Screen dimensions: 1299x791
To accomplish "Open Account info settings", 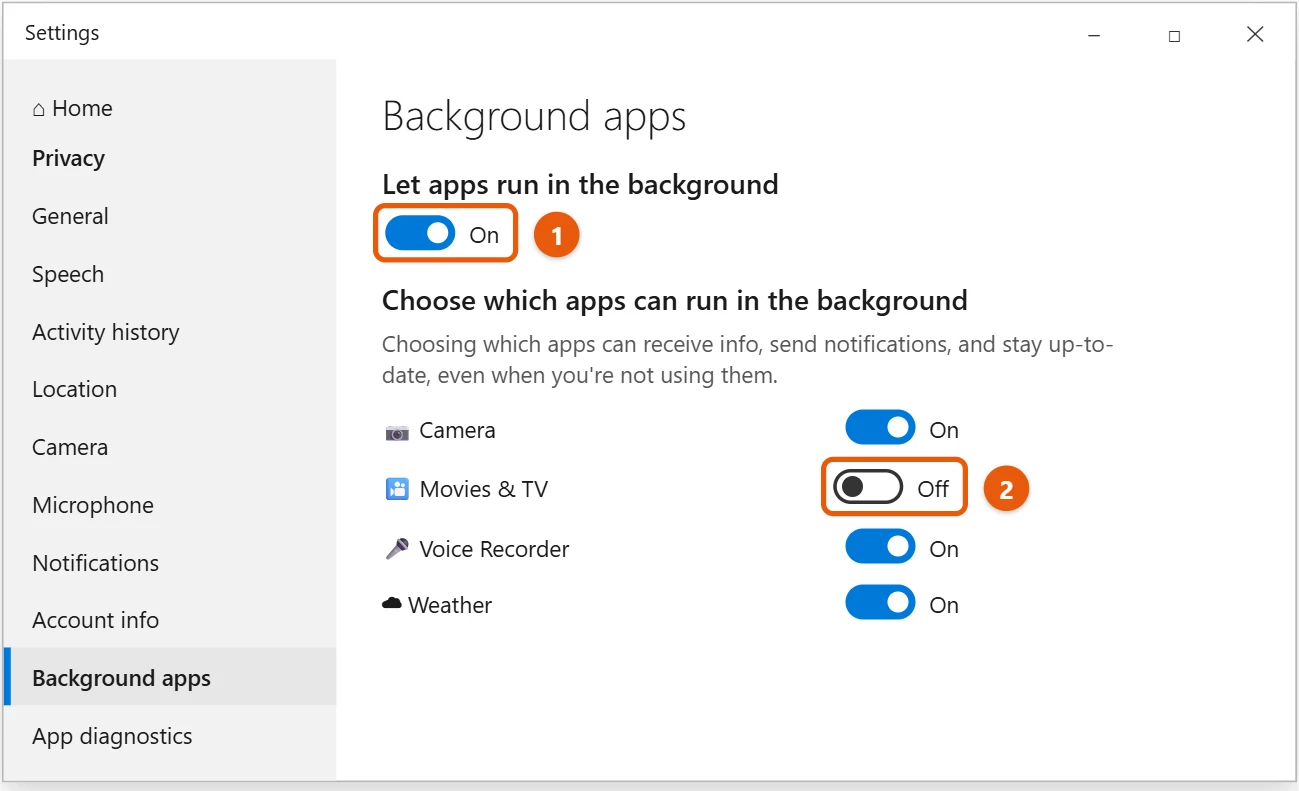I will point(170,620).
